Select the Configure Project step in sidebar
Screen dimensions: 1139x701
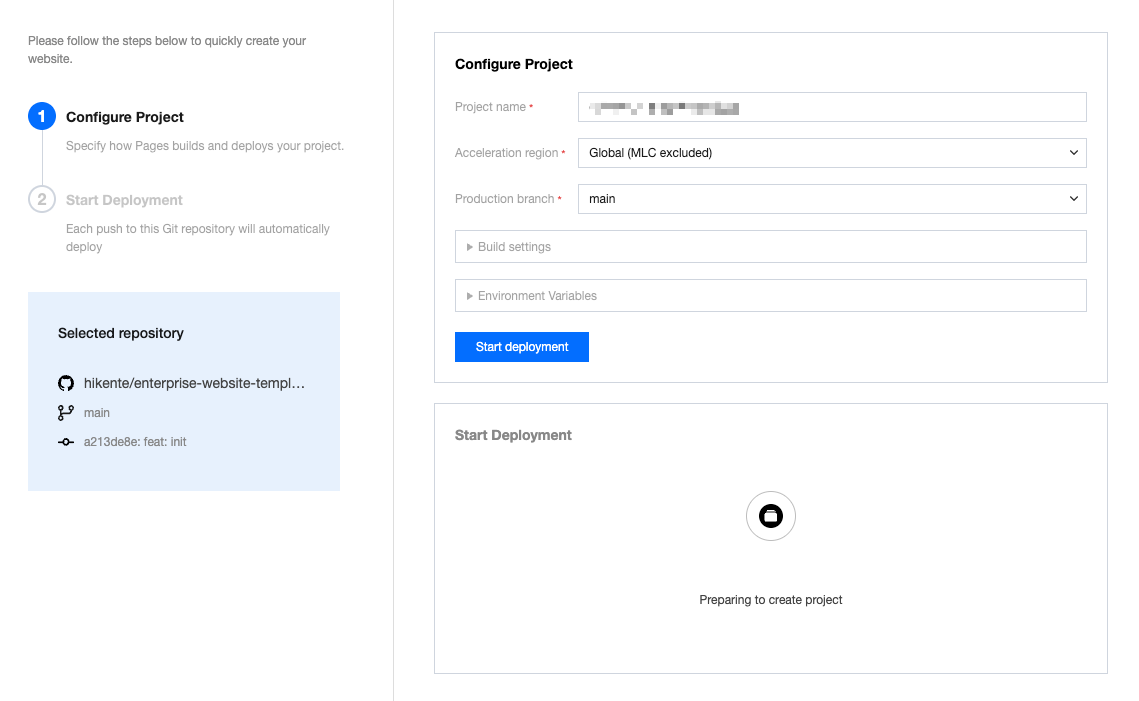tap(125, 117)
